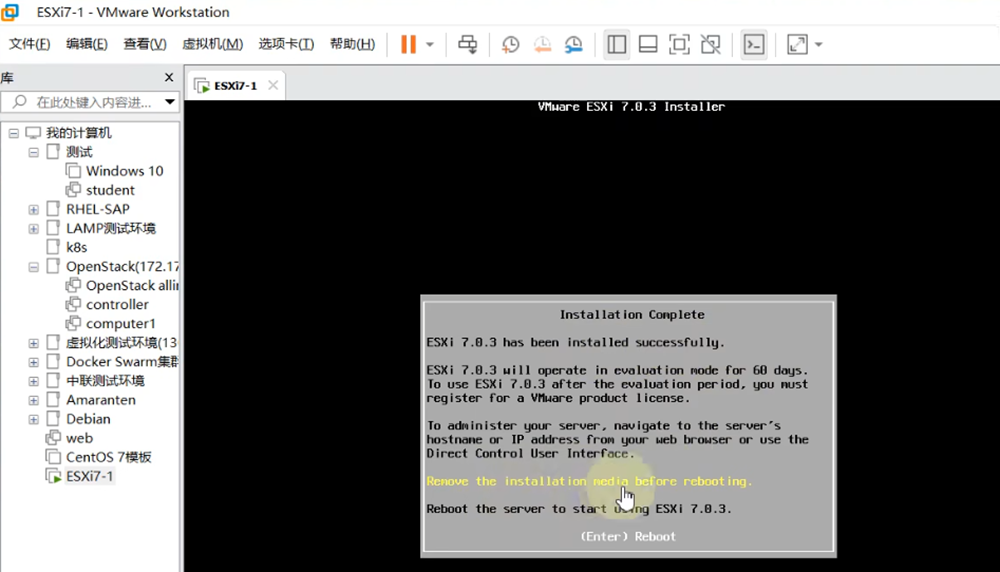
Task: Switch to Unity mode
Action: 710,44
